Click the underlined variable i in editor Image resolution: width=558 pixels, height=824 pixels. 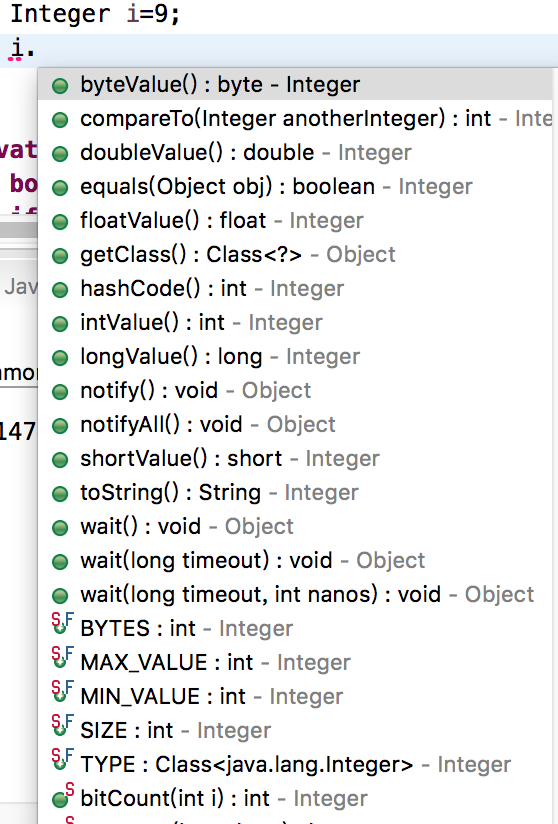coord(16,49)
